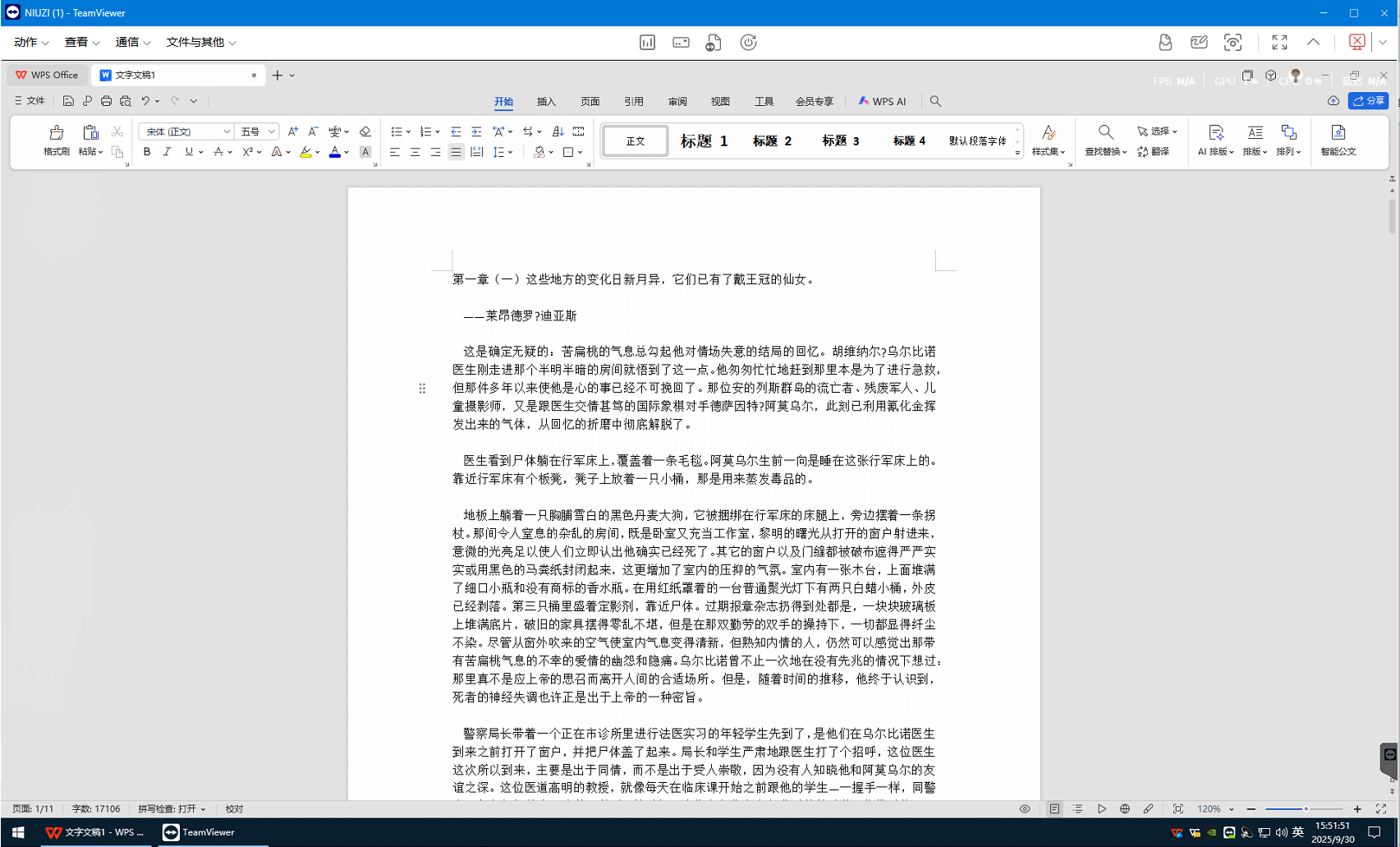1400x847 pixels.
Task: Click the zoom slider in status bar
Action: [1304, 809]
